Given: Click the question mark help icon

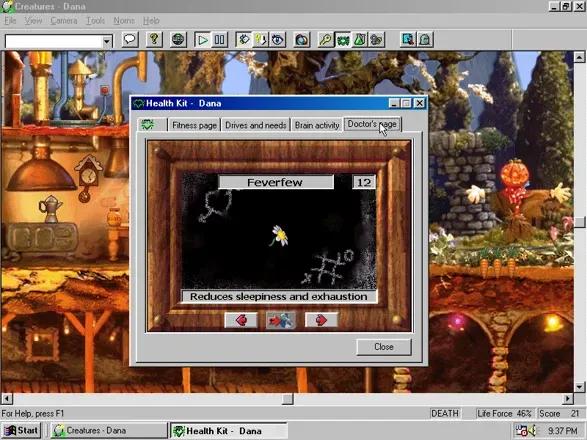Looking at the screenshot, I should coord(154,39).
